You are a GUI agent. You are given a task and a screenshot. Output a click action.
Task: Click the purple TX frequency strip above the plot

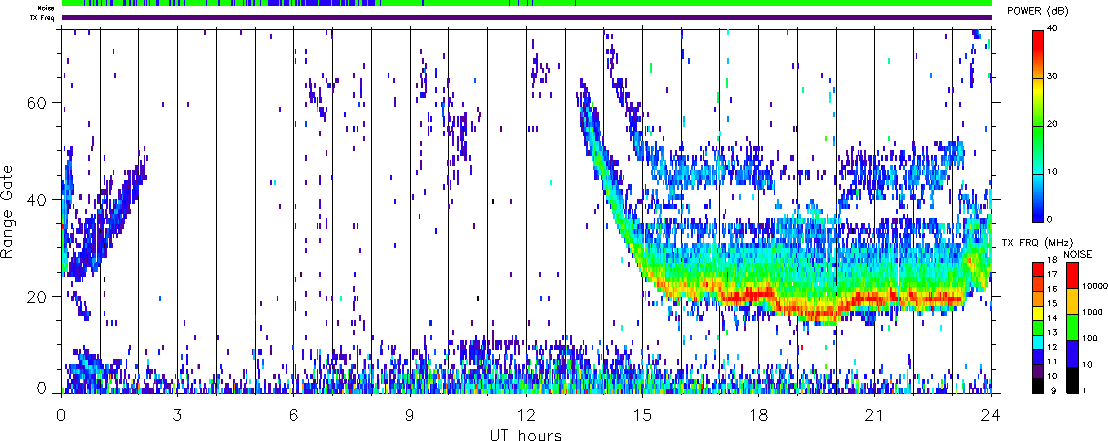coord(527,17)
